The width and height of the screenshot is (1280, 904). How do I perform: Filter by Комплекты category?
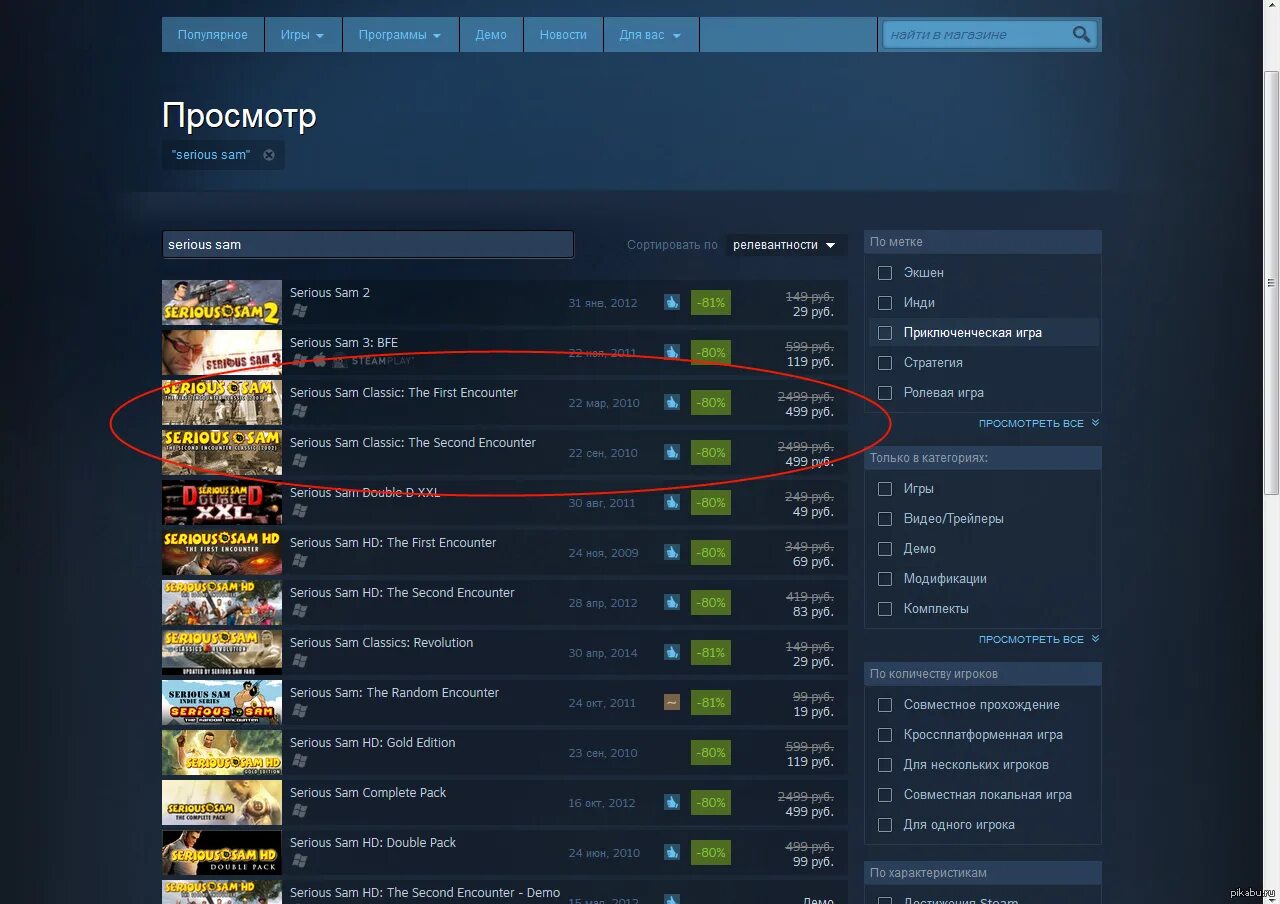click(885, 608)
